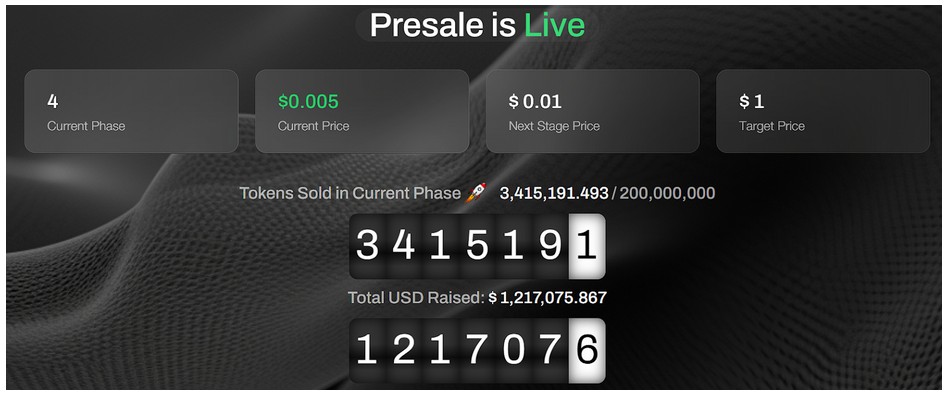This screenshot has width=946, height=395.
Task: Click the digit 0 in USD counter
Action: (513, 350)
